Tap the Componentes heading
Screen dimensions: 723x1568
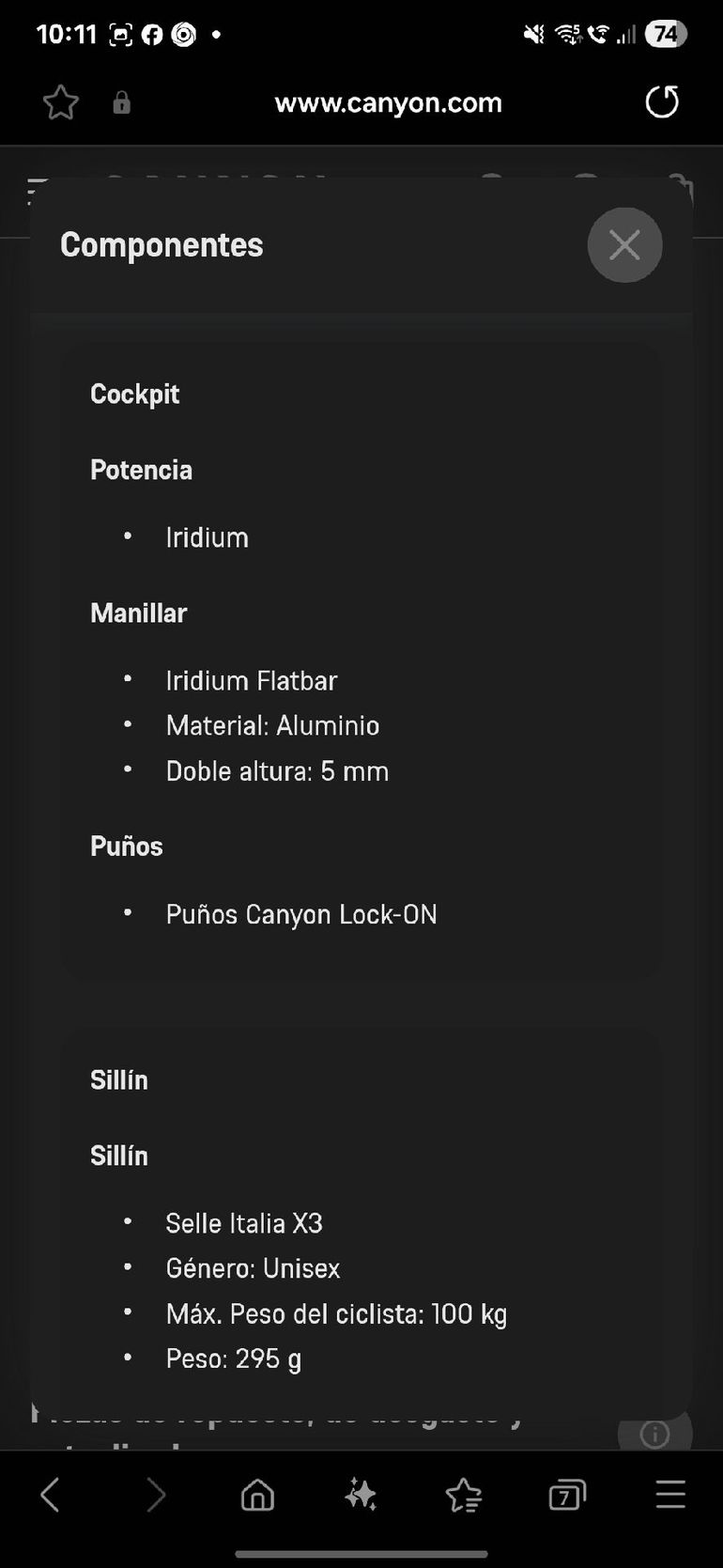pos(162,245)
